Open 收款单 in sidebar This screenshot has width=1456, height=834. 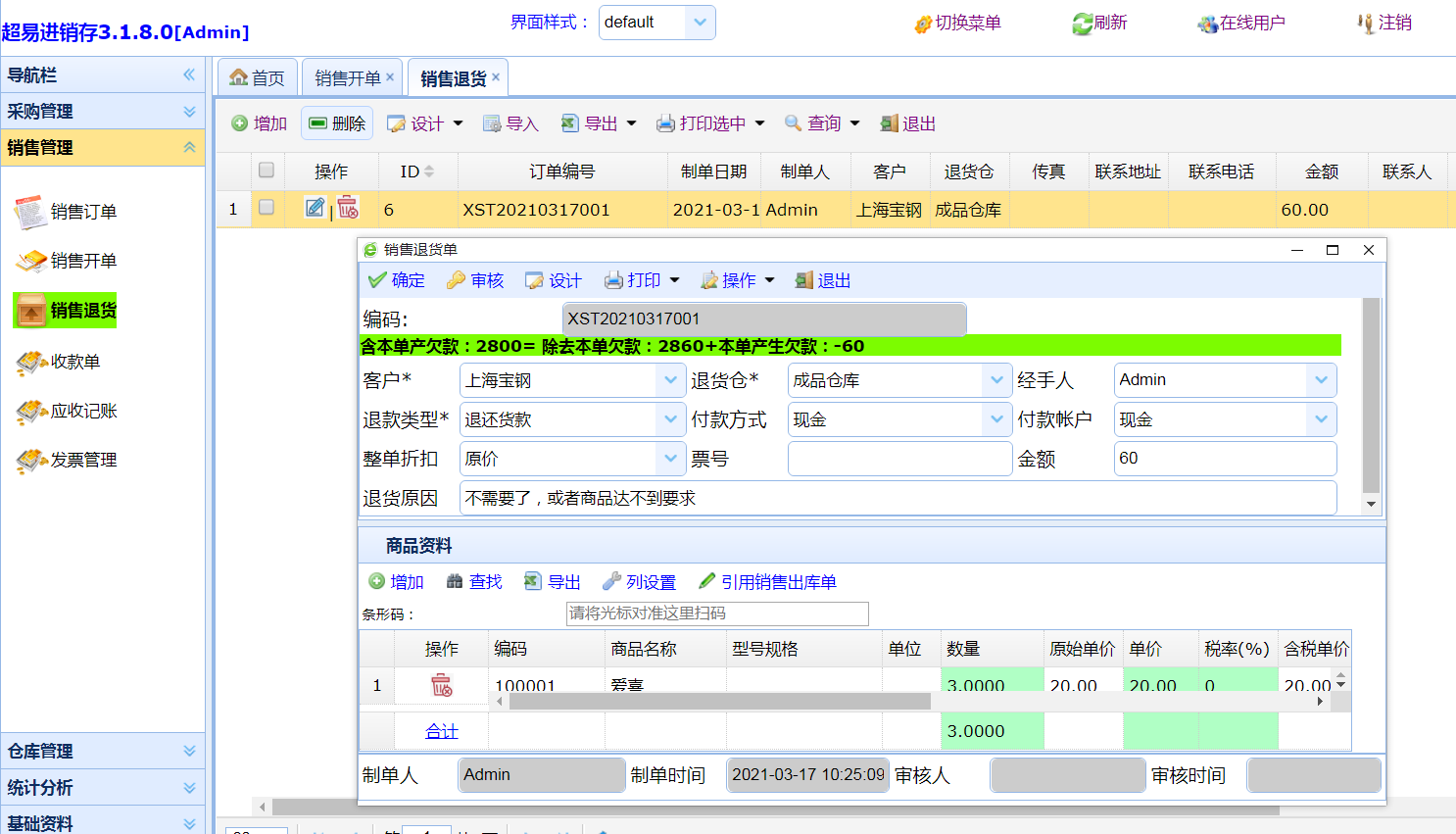tap(57, 362)
